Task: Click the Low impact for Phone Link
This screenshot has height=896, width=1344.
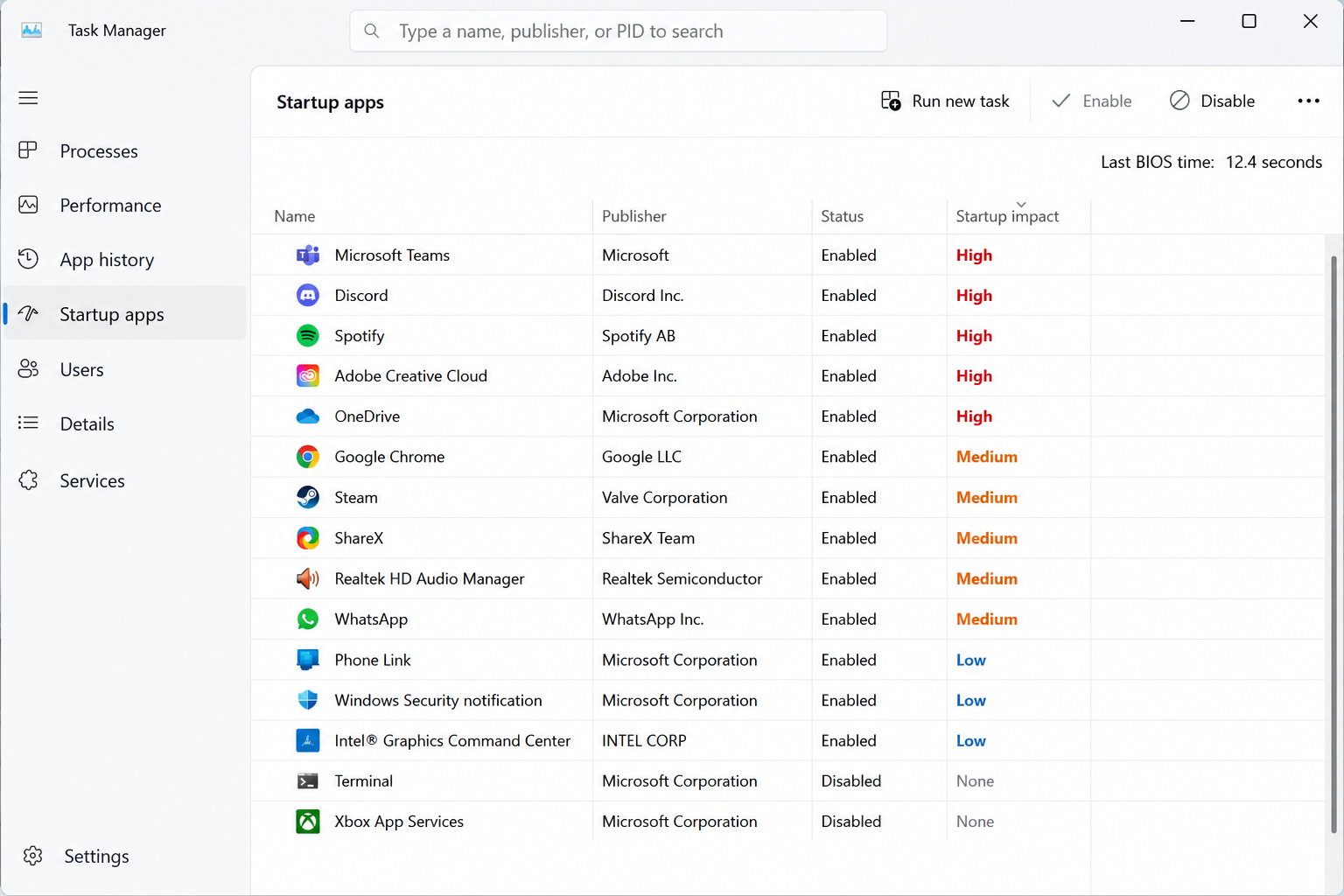Action: pos(970,660)
